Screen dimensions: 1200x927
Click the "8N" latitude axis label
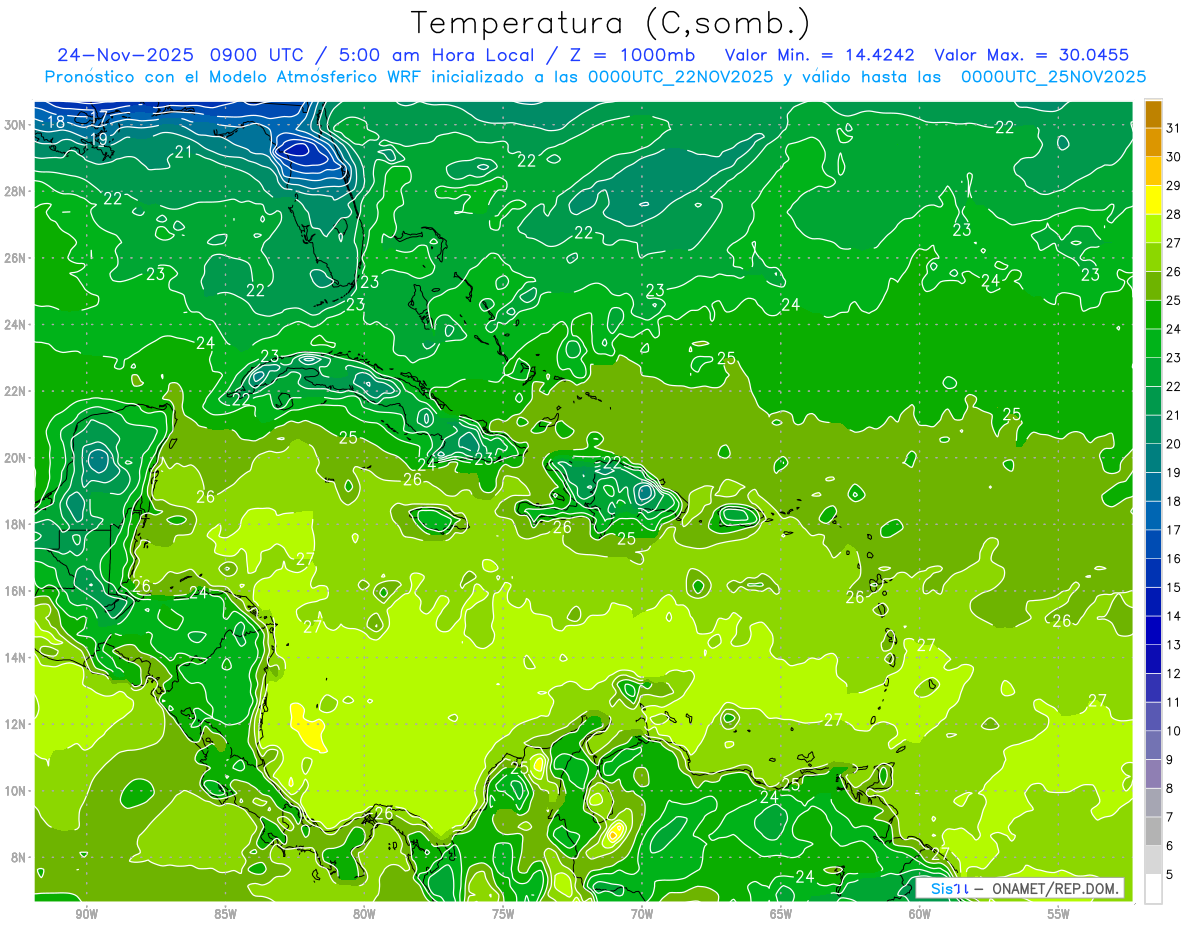click(18, 857)
